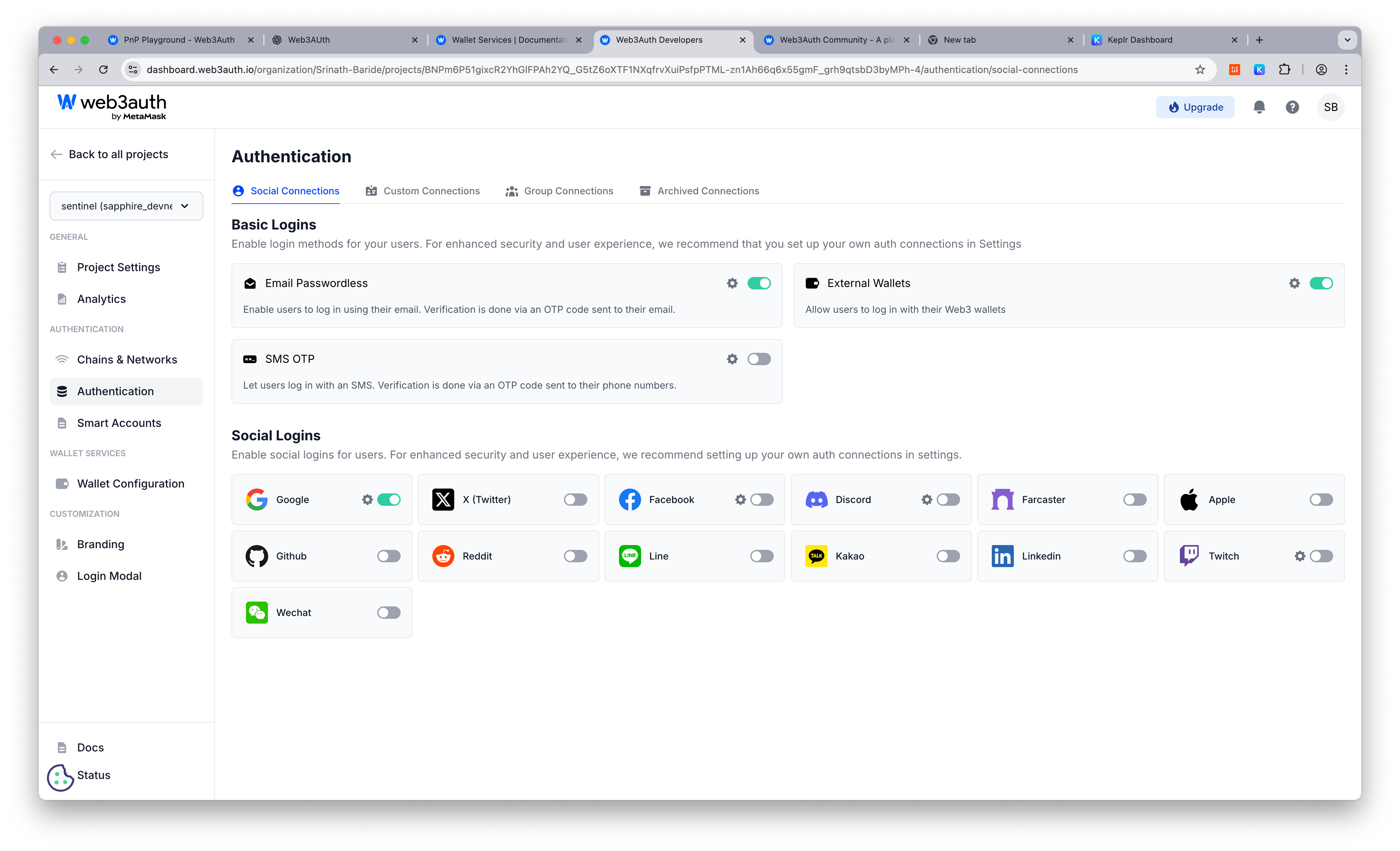Viewport: 1400px width, 851px height.
Task: Enable Line login toggle
Action: pyautogui.click(x=762, y=556)
